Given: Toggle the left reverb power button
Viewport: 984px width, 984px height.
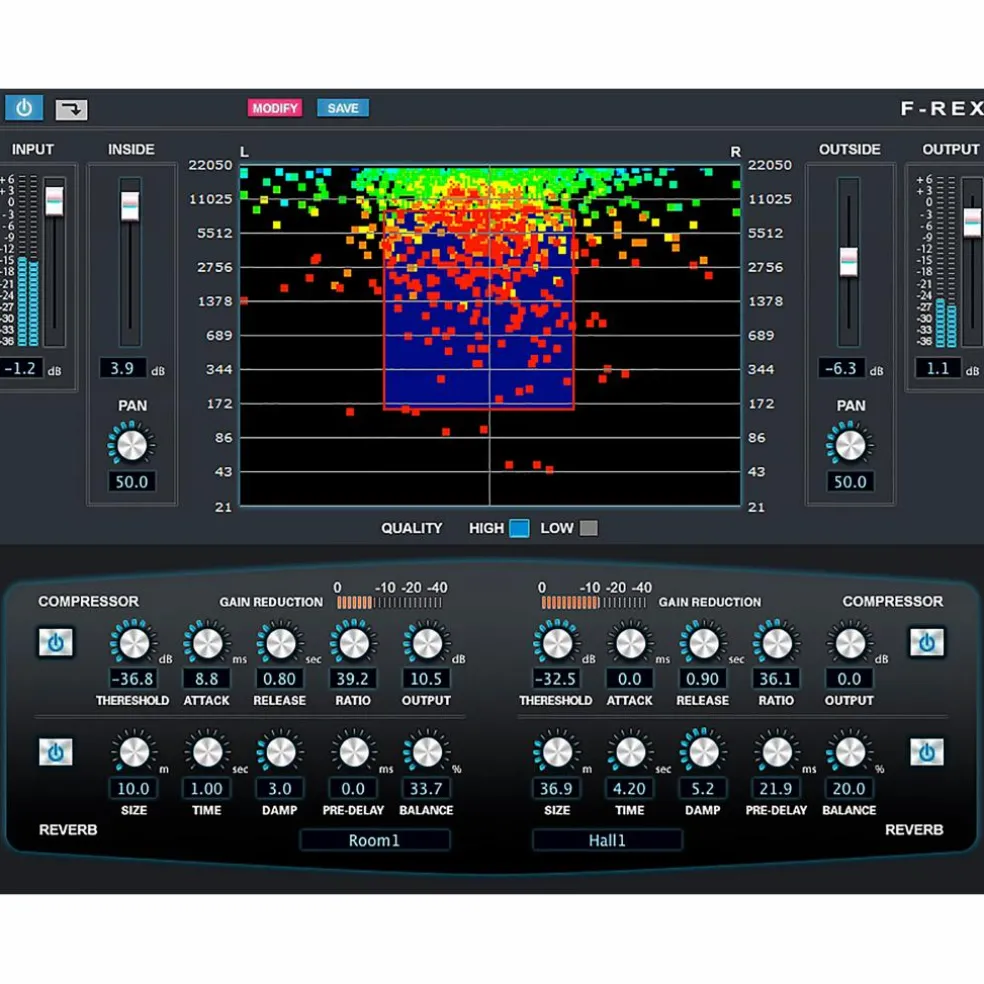Looking at the screenshot, I should tap(56, 752).
